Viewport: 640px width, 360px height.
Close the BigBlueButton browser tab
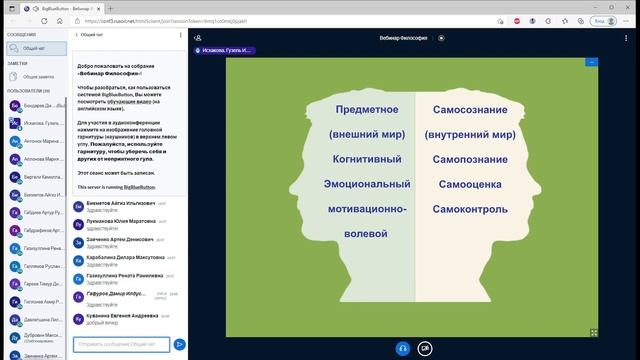pos(98,9)
